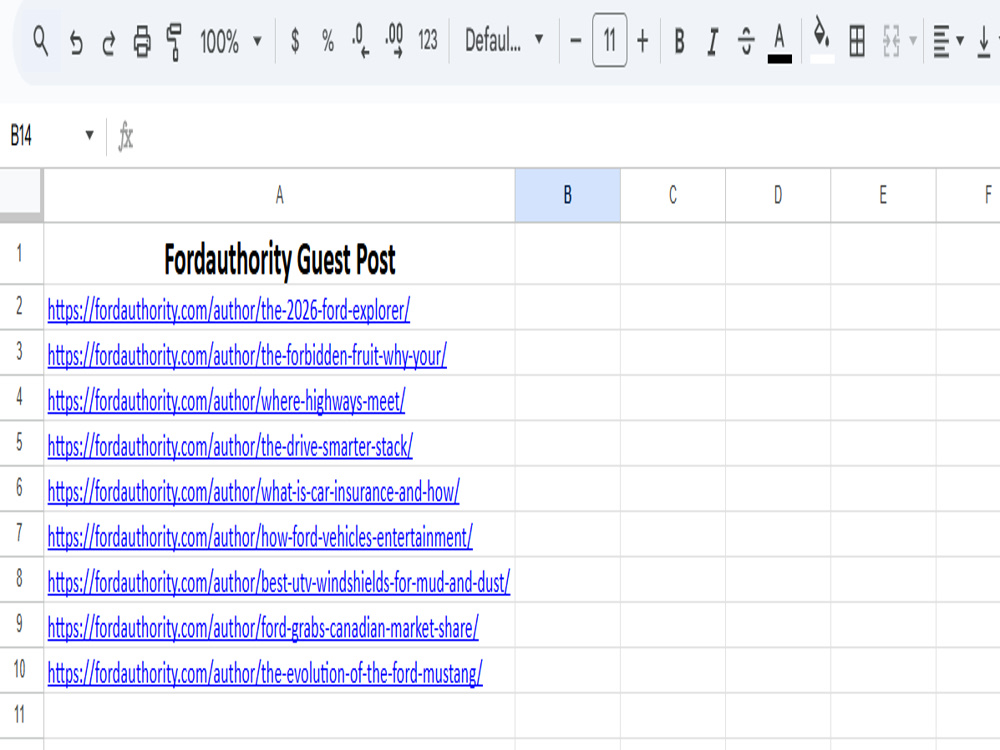This screenshot has width=1000, height=750.
Task: Format as currency with dollar icon
Action: tap(295, 41)
